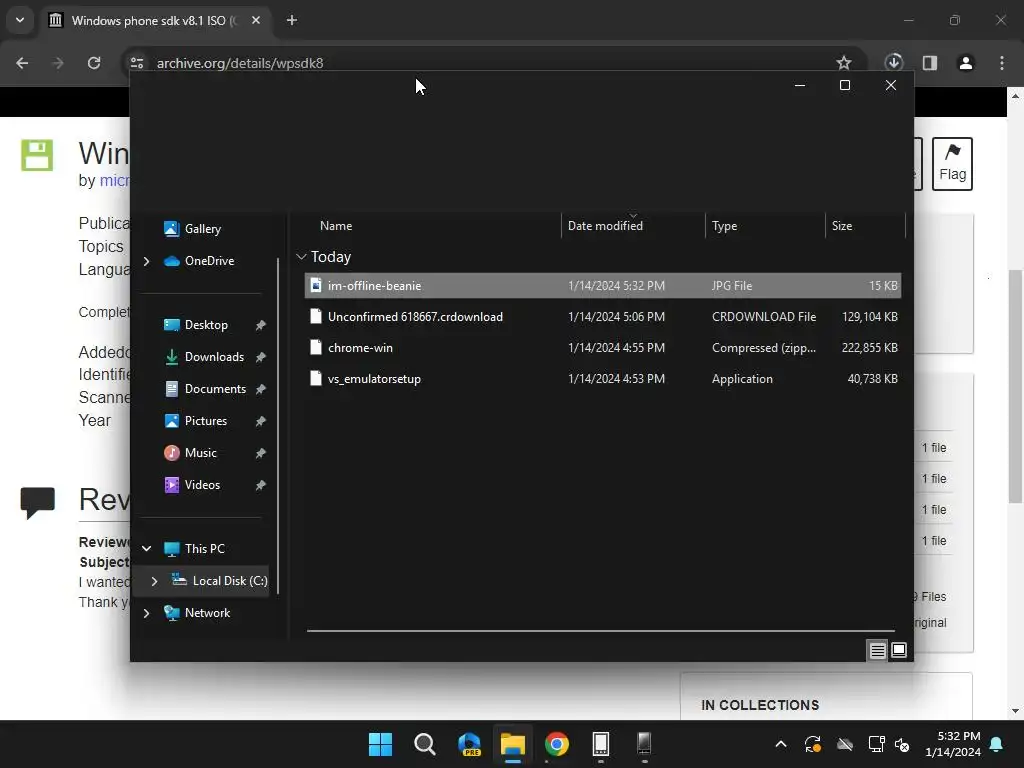Viewport: 1024px width, 768px height.
Task: Click the chrome-win file icon
Action: tap(315, 347)
